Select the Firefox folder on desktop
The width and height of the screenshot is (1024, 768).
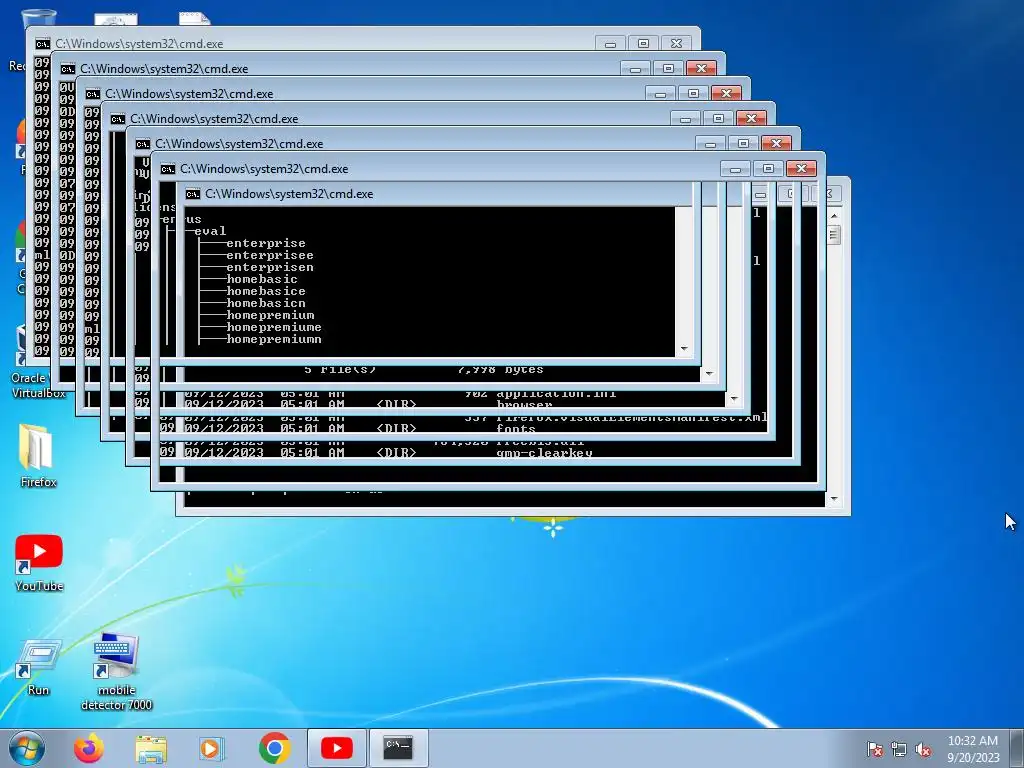click(x=38, y=456)
